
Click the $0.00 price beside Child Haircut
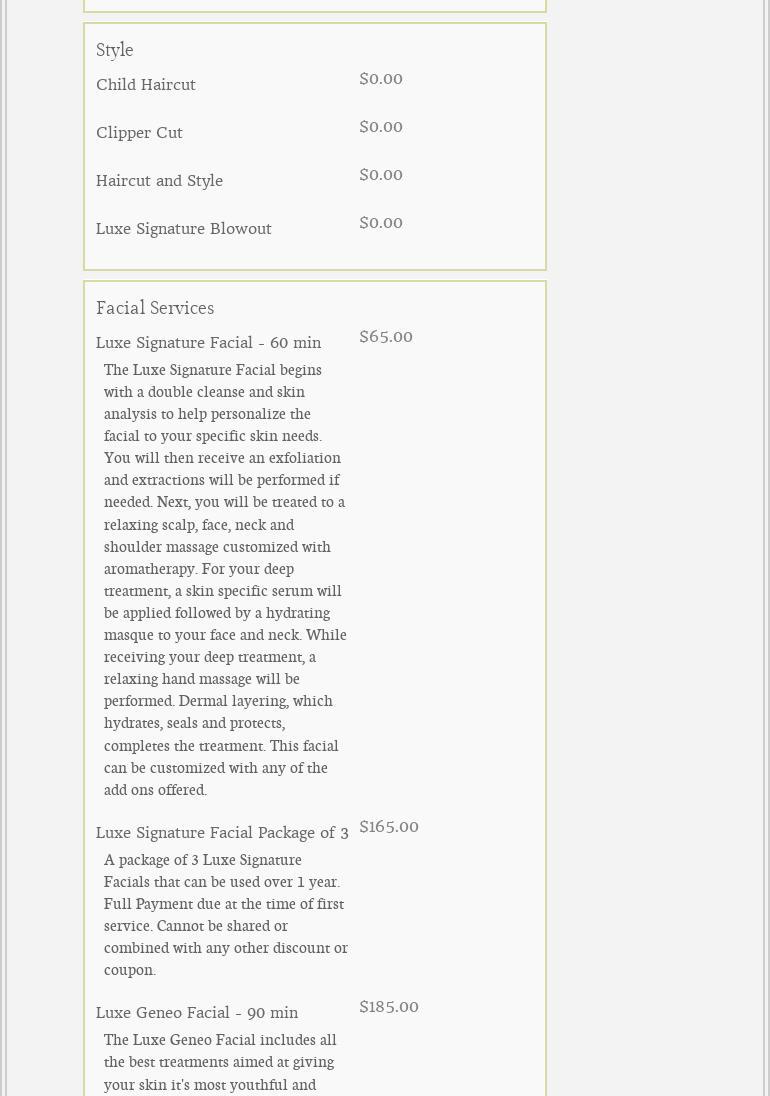pos(381,79)
